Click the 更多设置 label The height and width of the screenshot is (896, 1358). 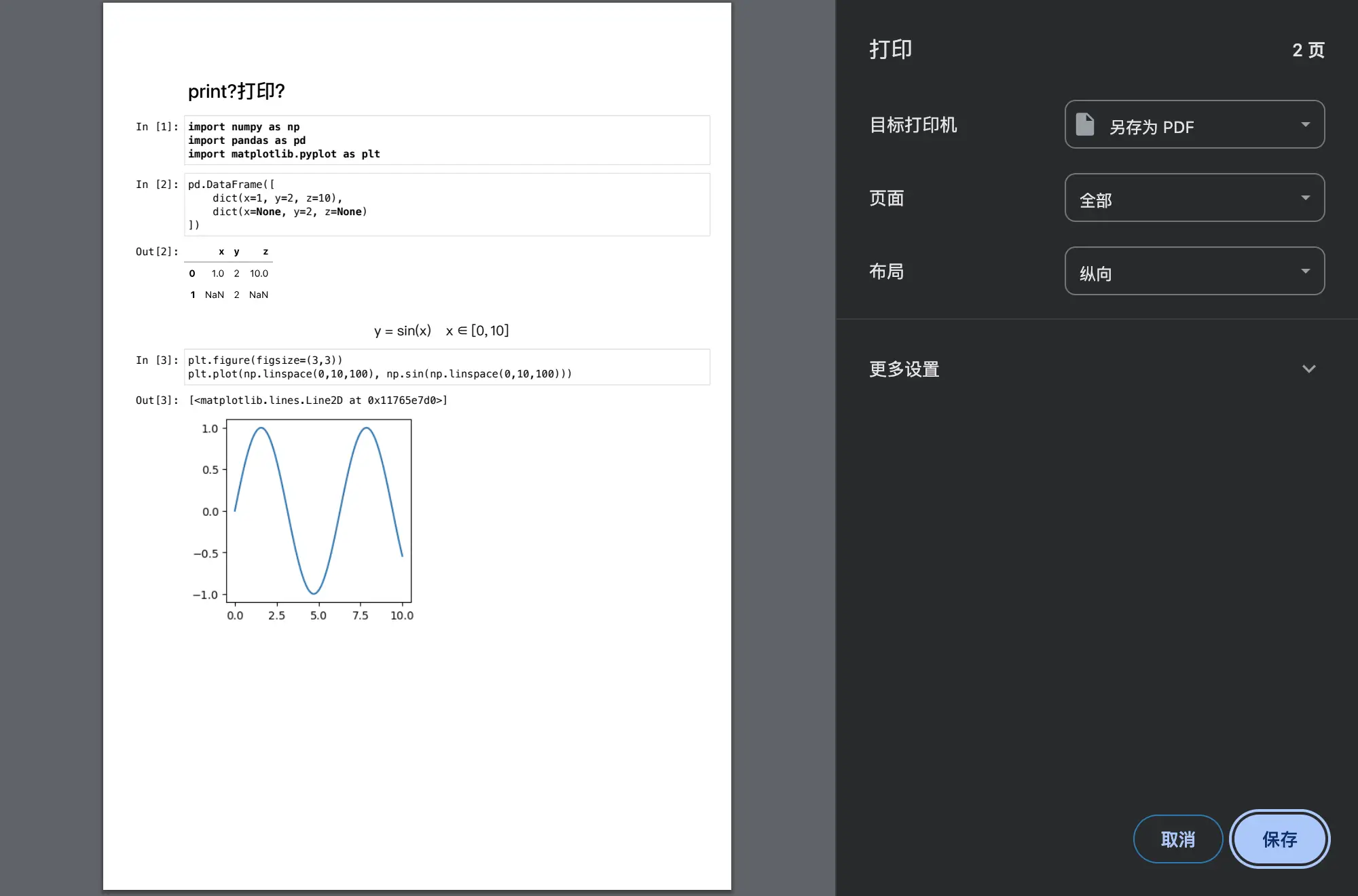904,369
